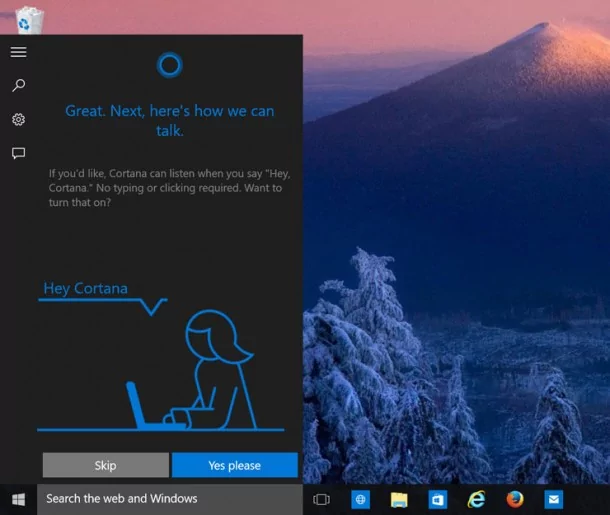Open the Mail app on the taskbar

click(554, 499)
